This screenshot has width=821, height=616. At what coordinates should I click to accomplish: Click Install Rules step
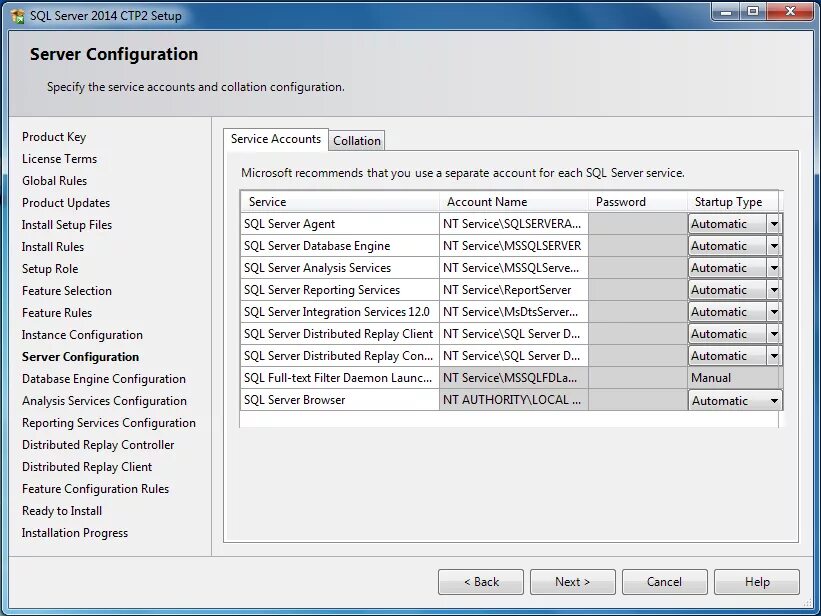(x=53, y=247)
